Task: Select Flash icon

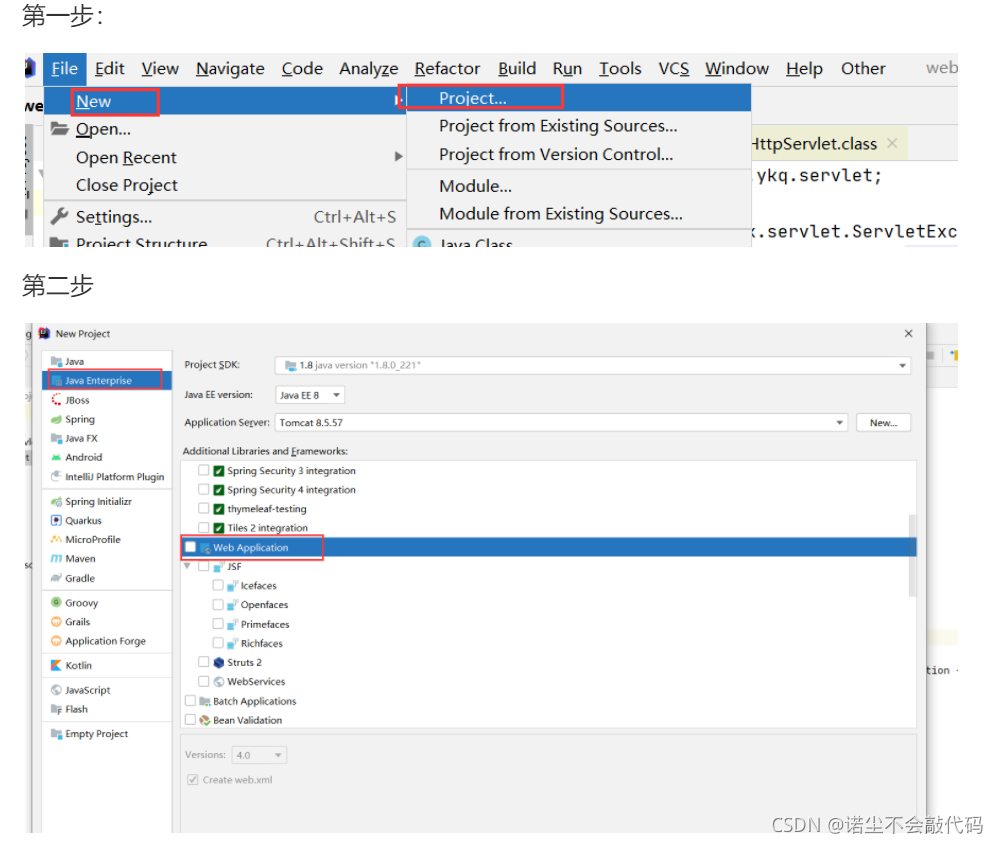Action: tap(57, 709)
